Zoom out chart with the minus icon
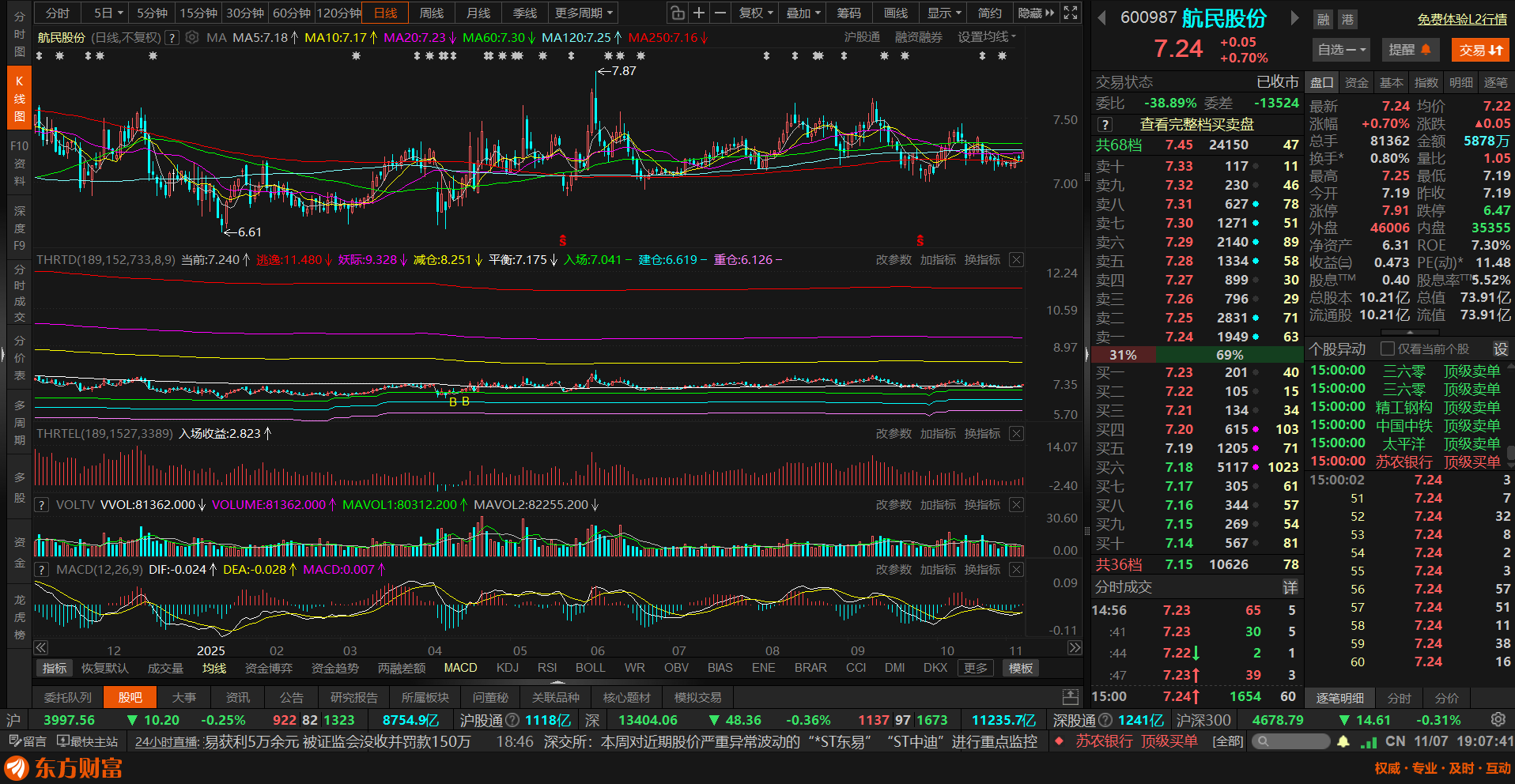This screenshot has width=1515, height=784. 720,13
